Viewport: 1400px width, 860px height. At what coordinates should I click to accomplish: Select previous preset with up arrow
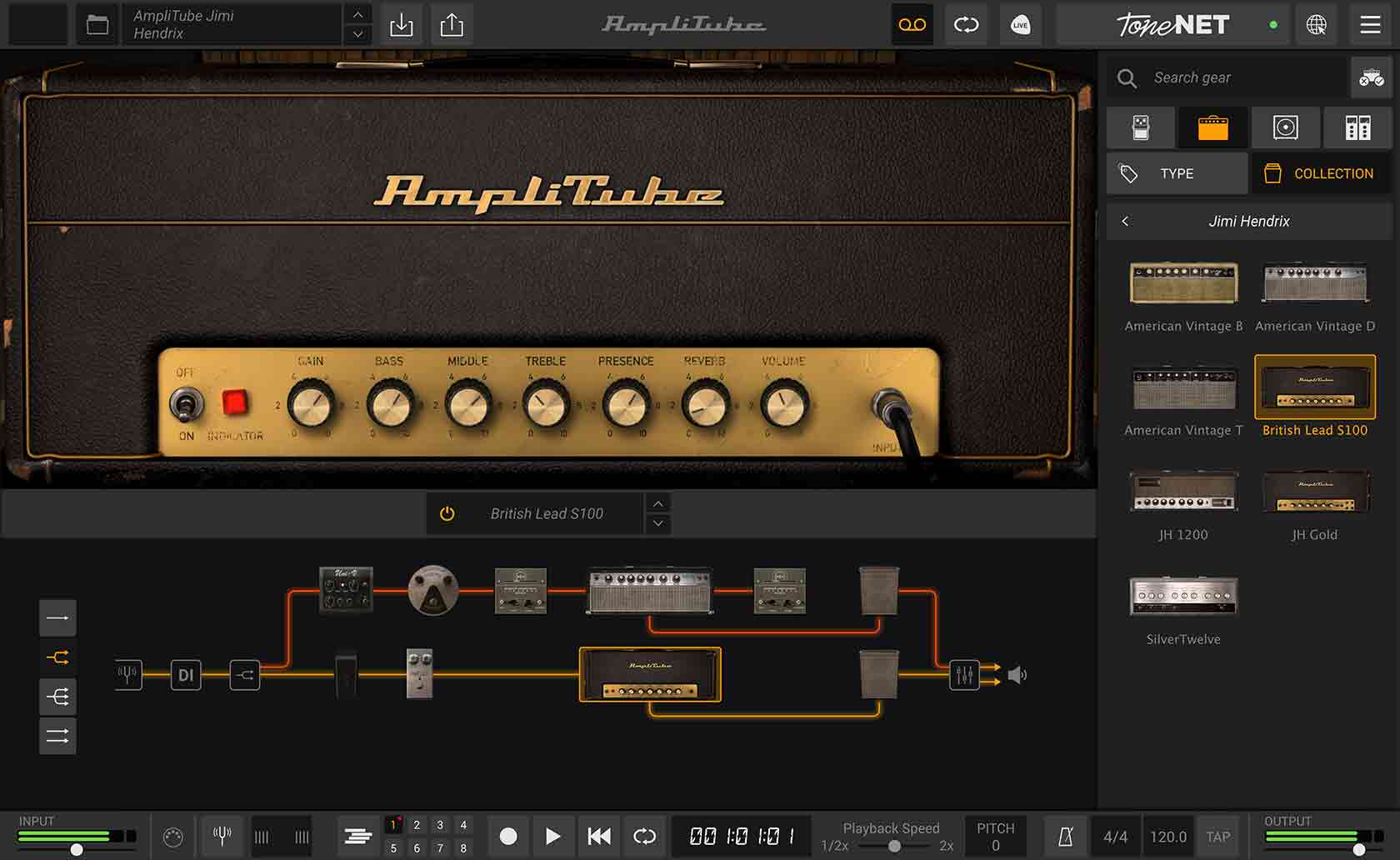tap(357, 14)
